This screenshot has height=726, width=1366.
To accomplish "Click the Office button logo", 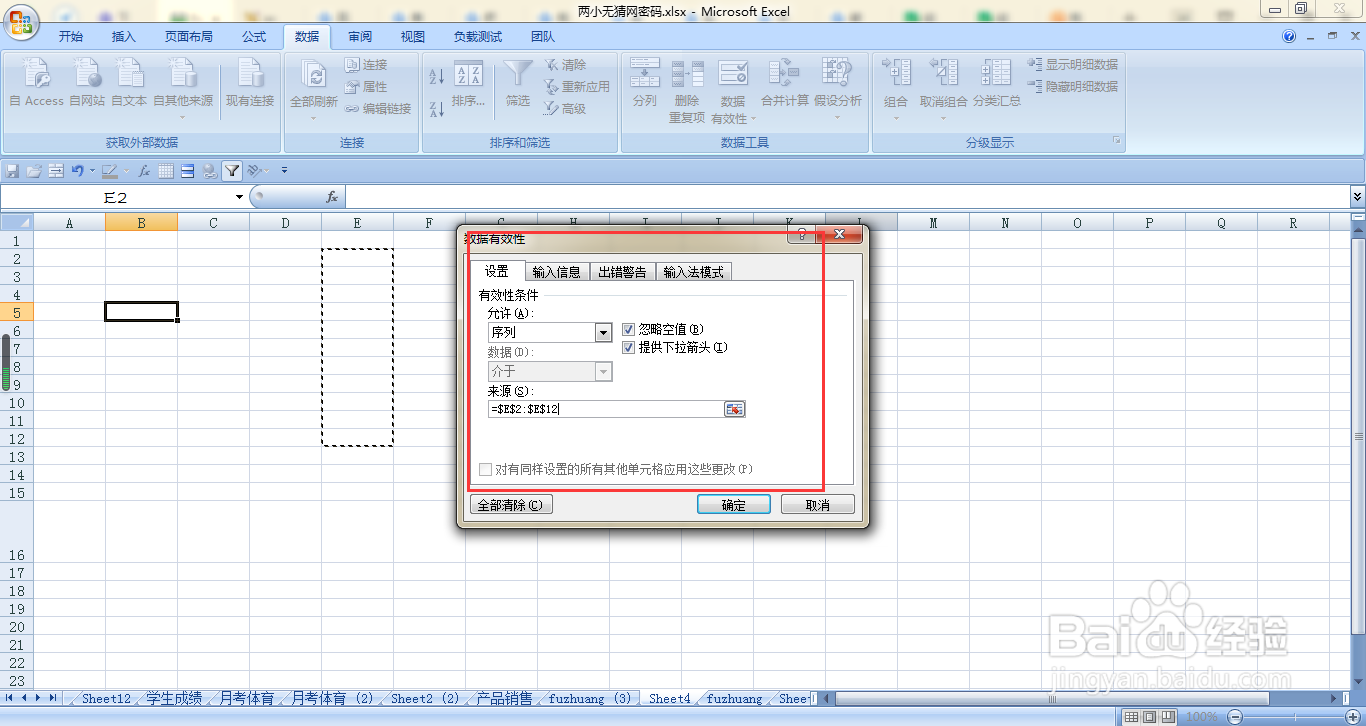I will point(21,21).
